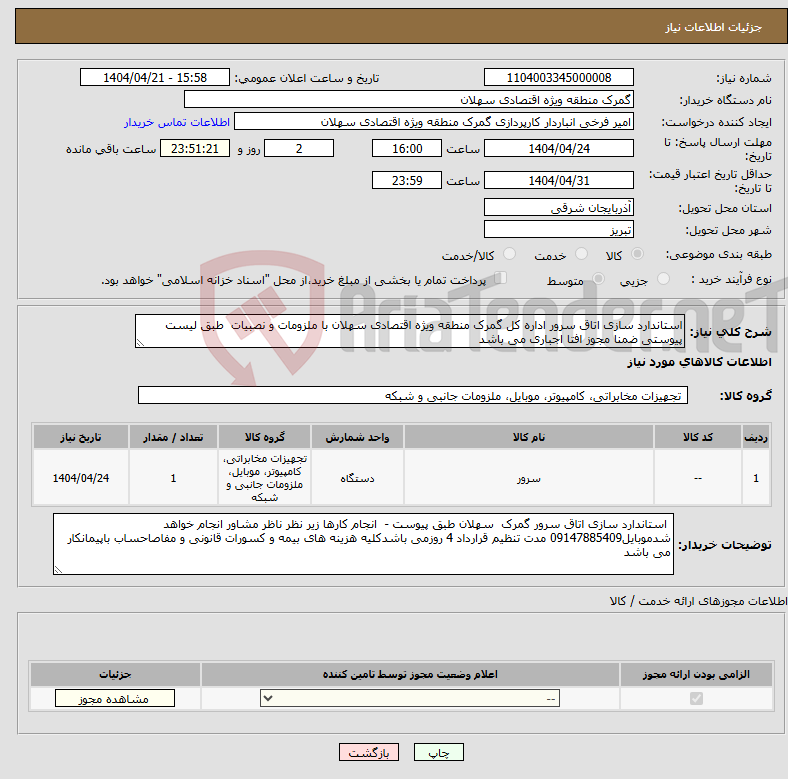
Task: Click the request creator name field
Action: (x=434, y=122)
